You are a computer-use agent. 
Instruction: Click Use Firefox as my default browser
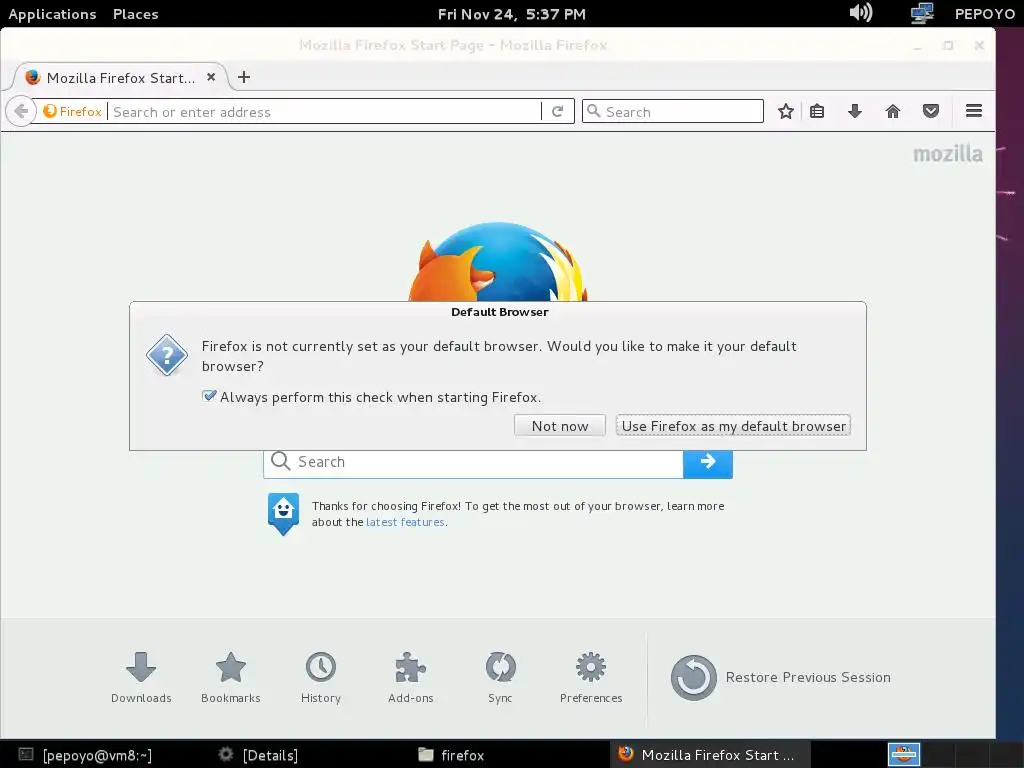(x=733, y=426)
